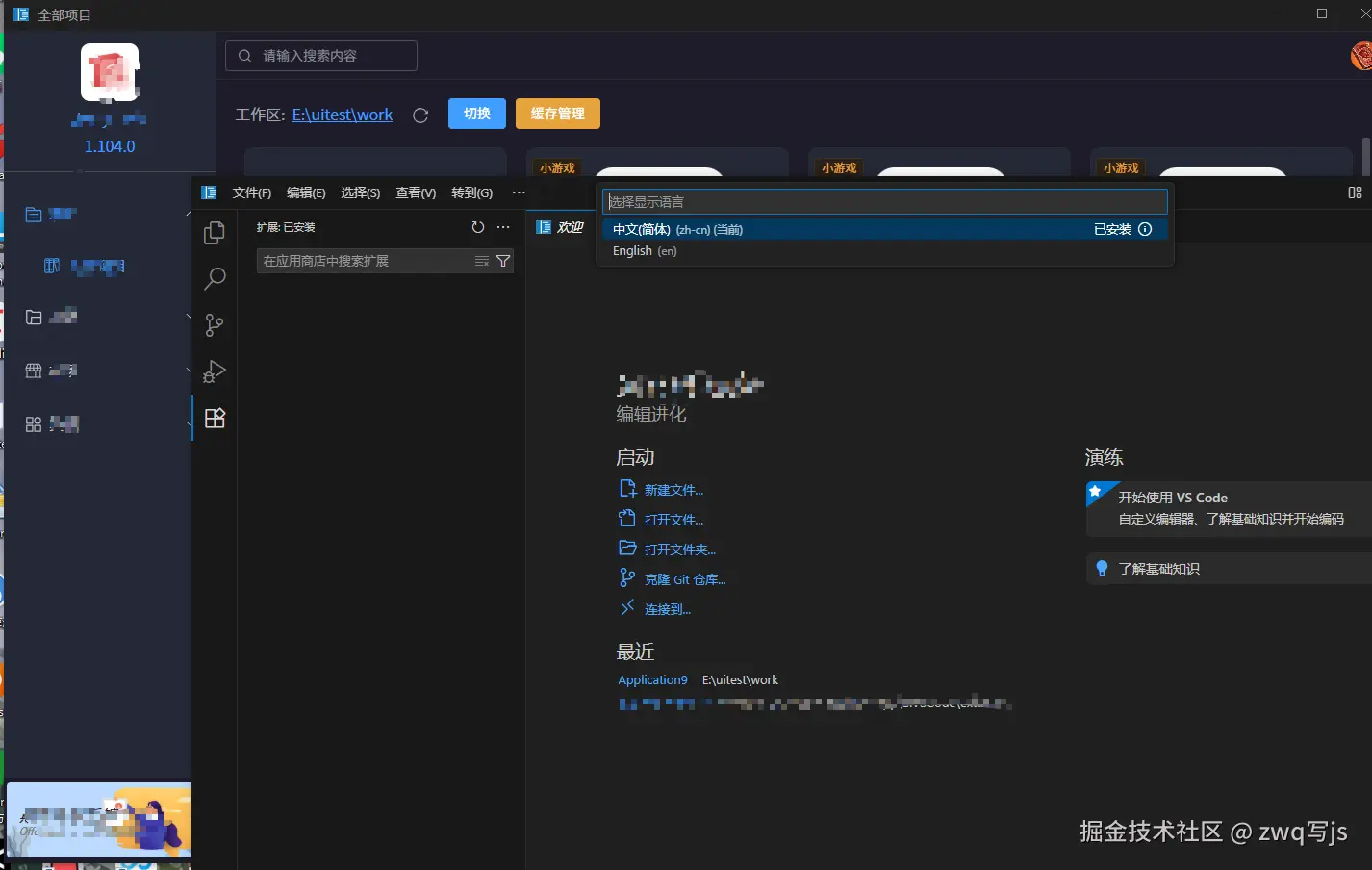1372x870 pixels.
Task: Open recent project Application9
Action: (652, 679)
